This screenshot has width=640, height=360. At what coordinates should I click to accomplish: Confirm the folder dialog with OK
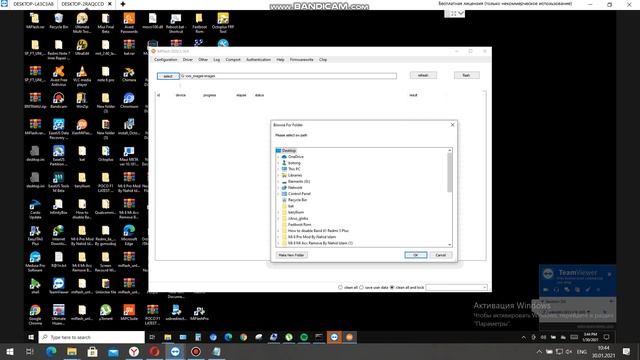[x=416, y=255]
